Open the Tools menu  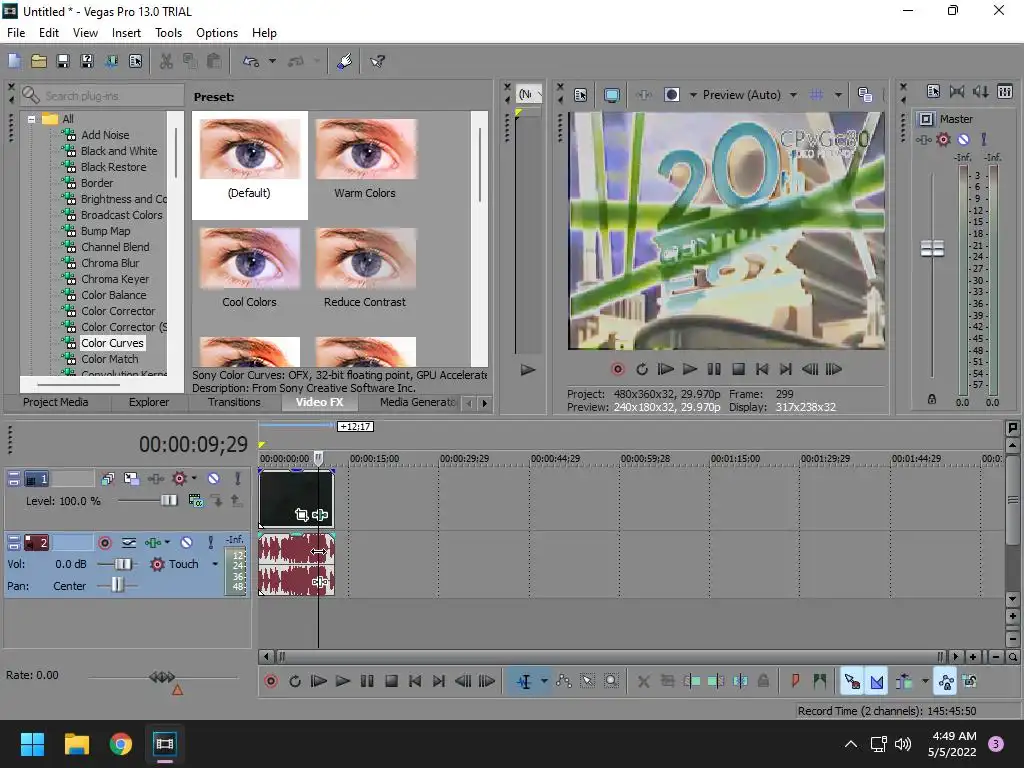(168, 33)
